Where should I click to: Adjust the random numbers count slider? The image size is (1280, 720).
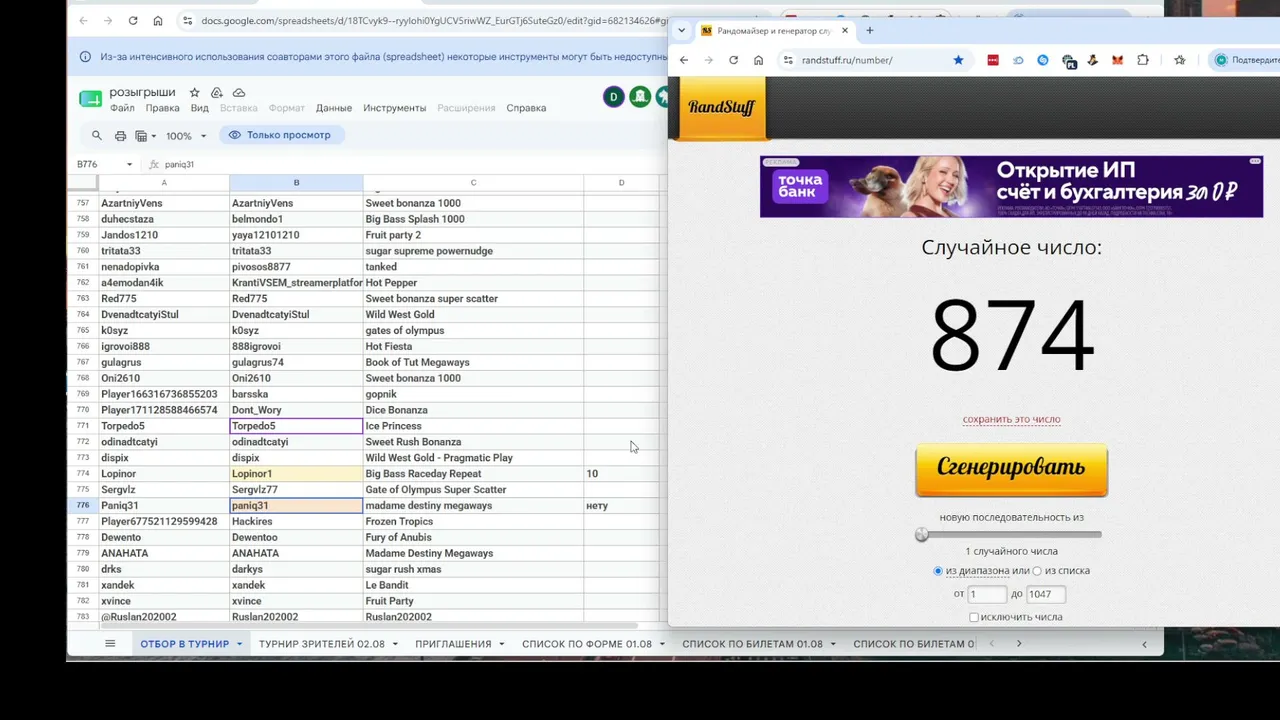[922, 535]
